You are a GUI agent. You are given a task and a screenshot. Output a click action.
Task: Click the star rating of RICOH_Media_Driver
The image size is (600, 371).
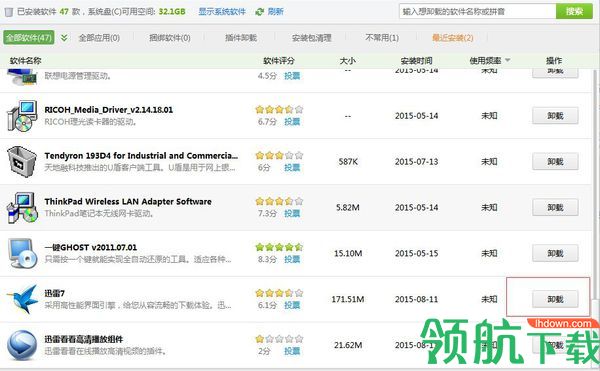point(279,110)
